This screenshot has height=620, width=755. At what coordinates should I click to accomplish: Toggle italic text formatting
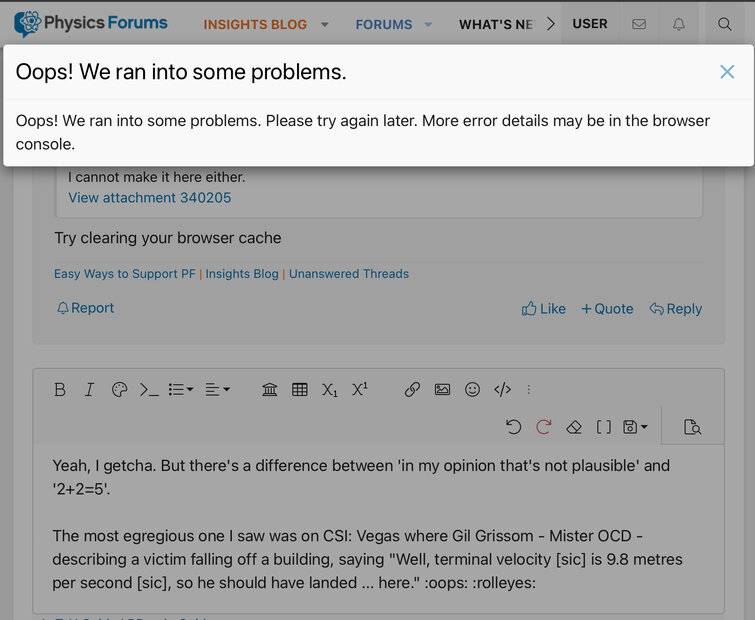tap(89, 390)
